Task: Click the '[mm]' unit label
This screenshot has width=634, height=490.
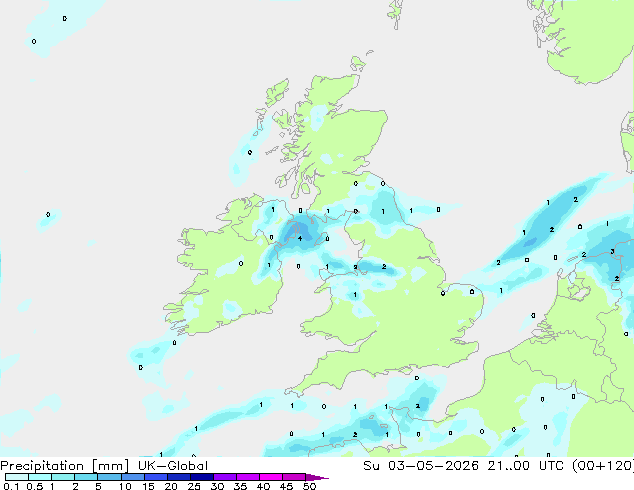Action: (111, 466)
